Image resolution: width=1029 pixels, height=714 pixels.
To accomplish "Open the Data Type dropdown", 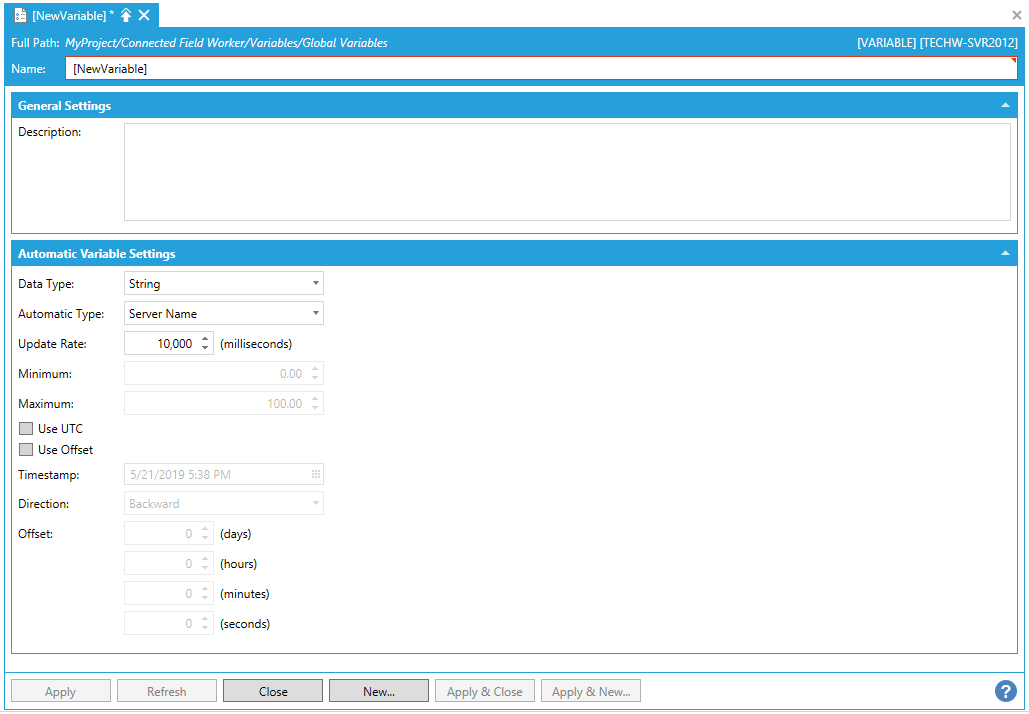I will 223,284.
